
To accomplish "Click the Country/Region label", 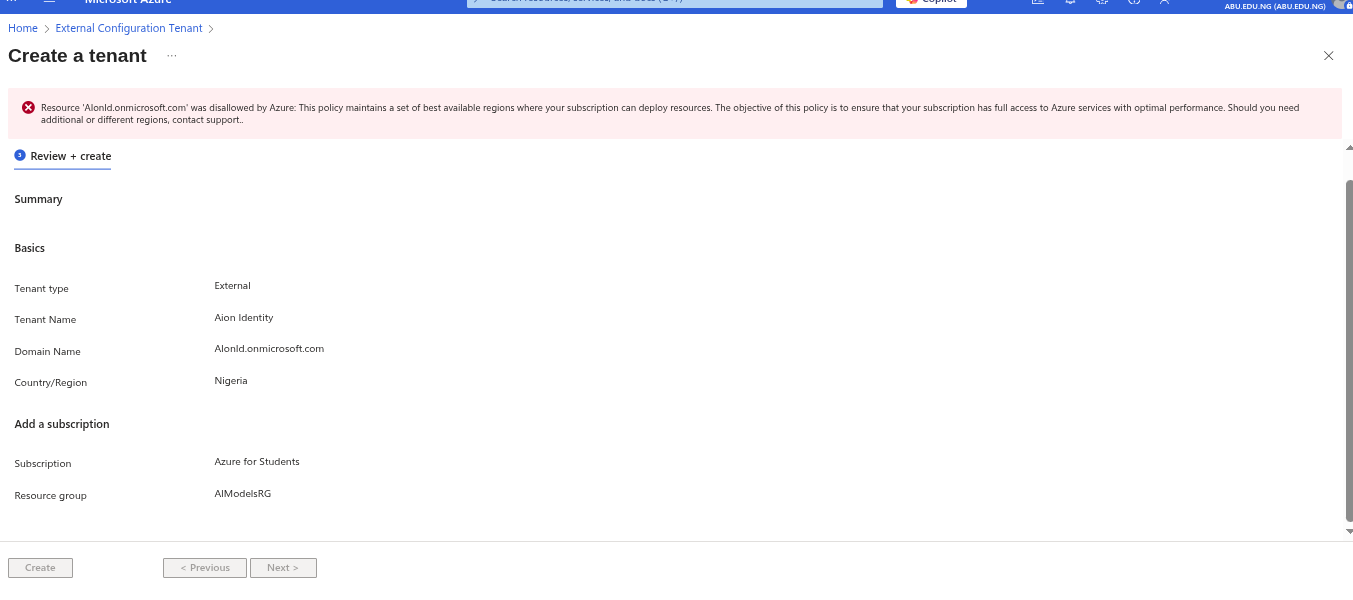I will click(x=51, y=383).
